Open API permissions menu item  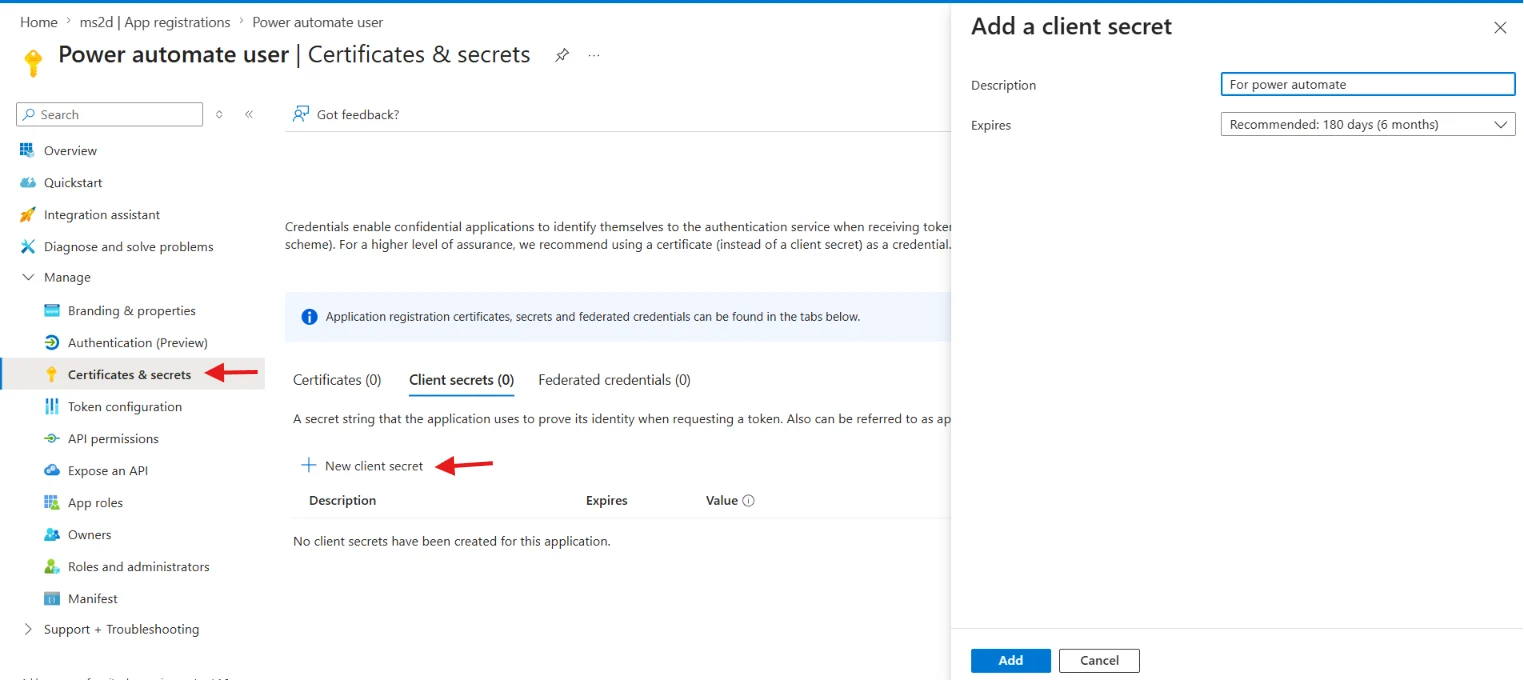tap(113, 439)
